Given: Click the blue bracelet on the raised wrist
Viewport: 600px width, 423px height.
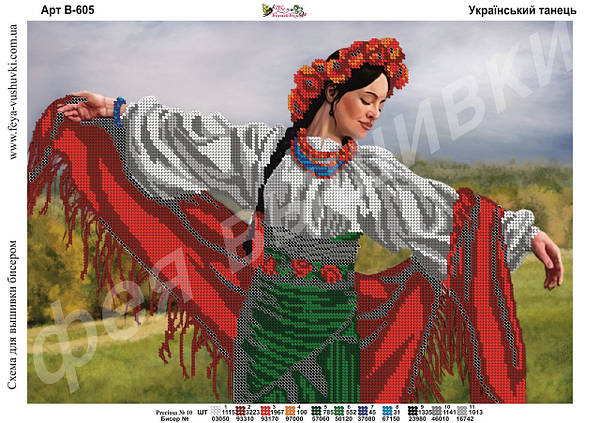Looking at the screenshot, I should coord(120,109).
